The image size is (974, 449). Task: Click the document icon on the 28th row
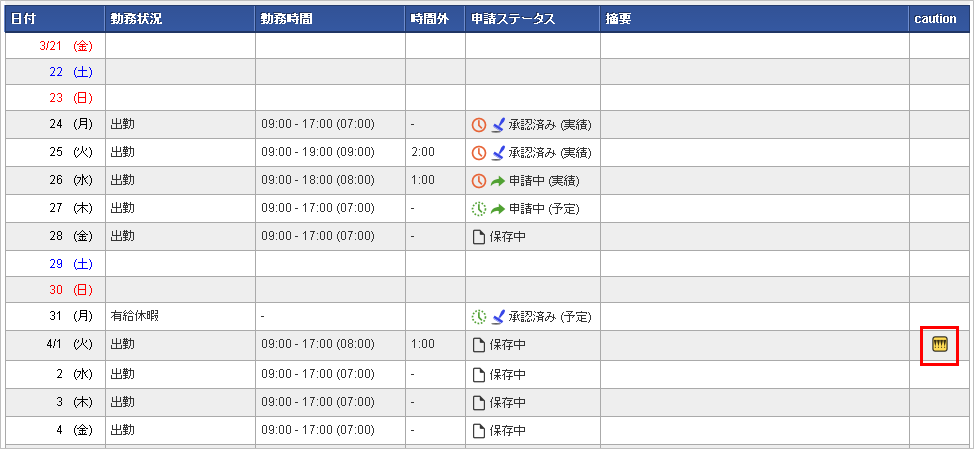(x=478, y=237)
